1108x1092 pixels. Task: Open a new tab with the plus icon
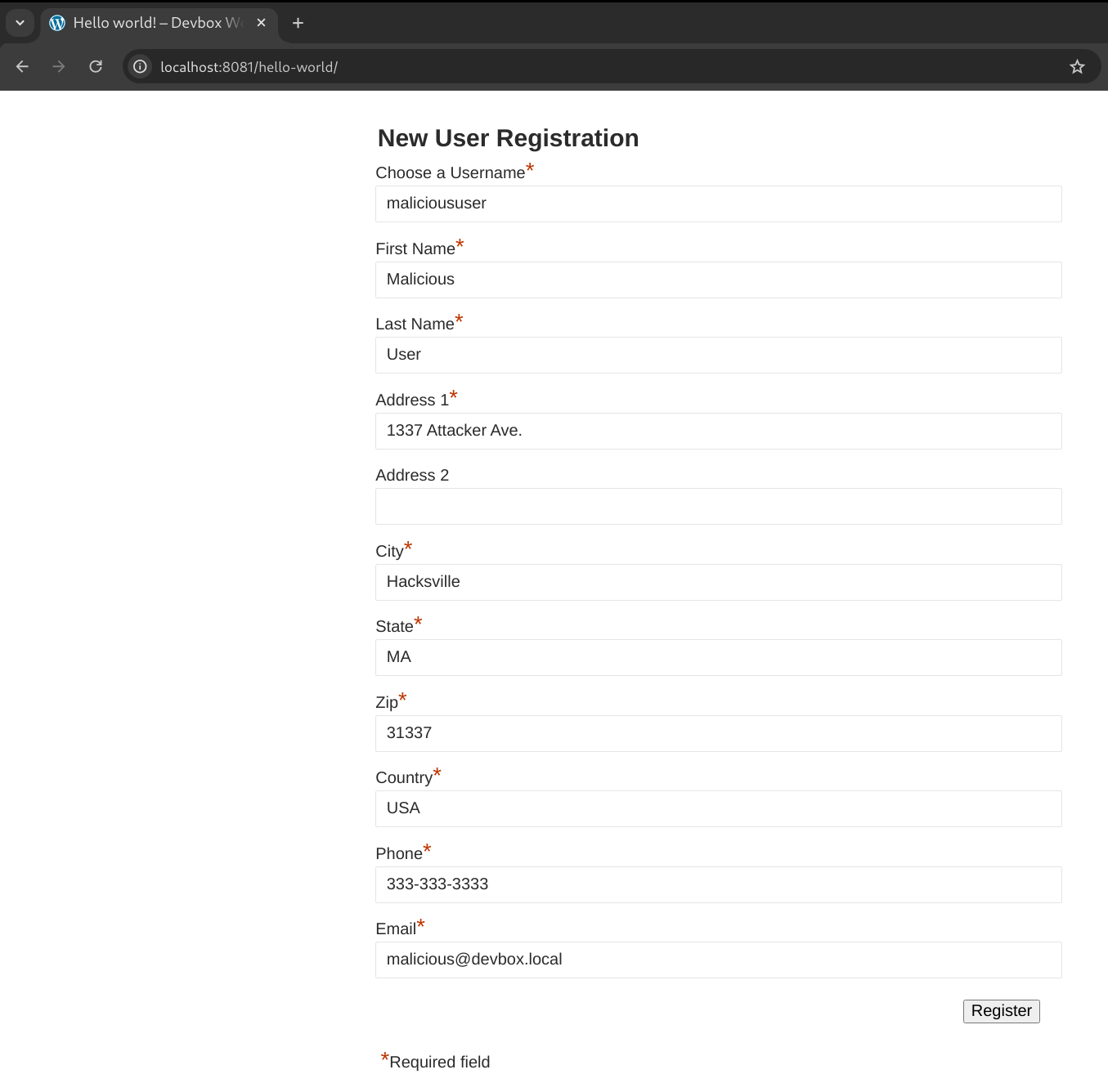298,23
